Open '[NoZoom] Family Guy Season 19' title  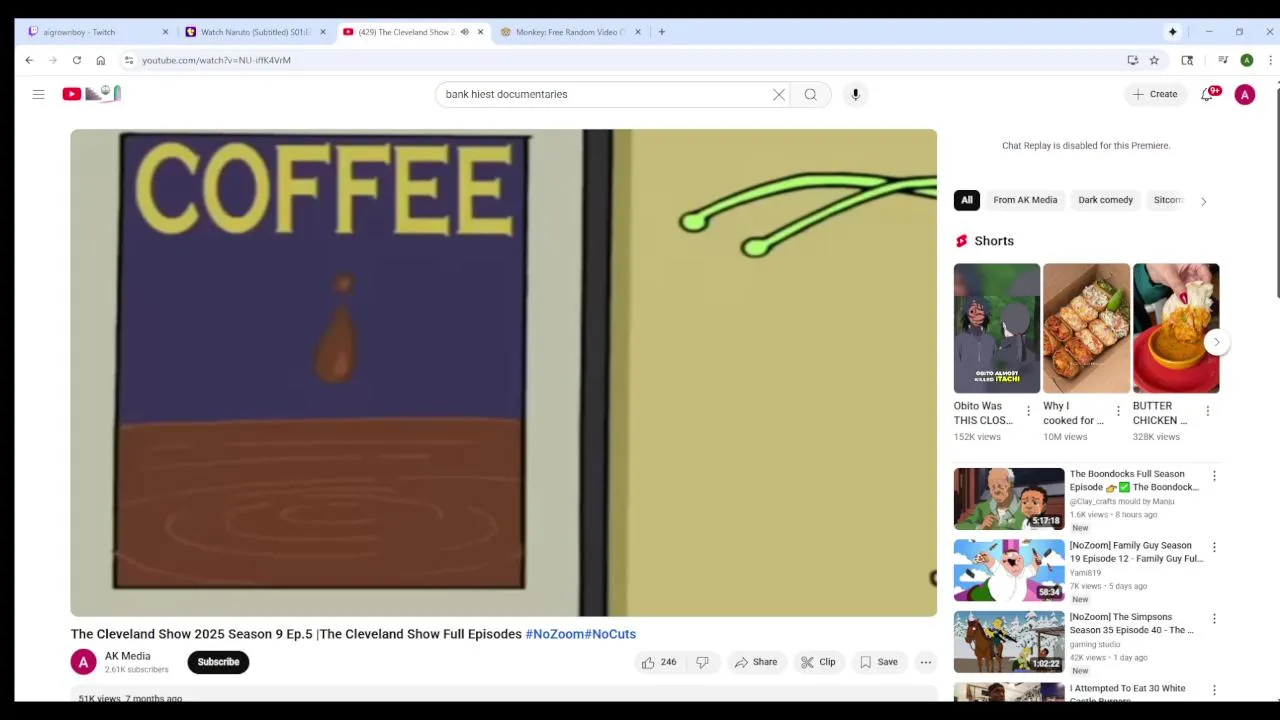[1136, 552]
